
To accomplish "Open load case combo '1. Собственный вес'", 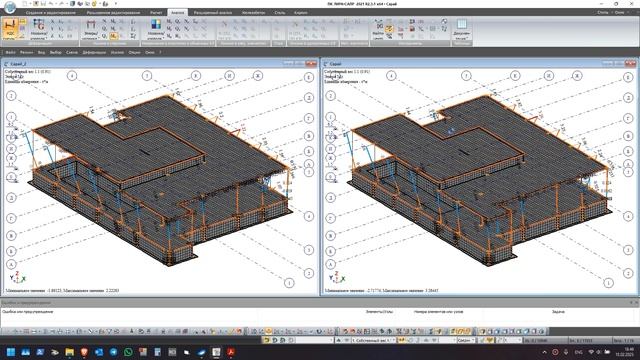I will 373,340.
